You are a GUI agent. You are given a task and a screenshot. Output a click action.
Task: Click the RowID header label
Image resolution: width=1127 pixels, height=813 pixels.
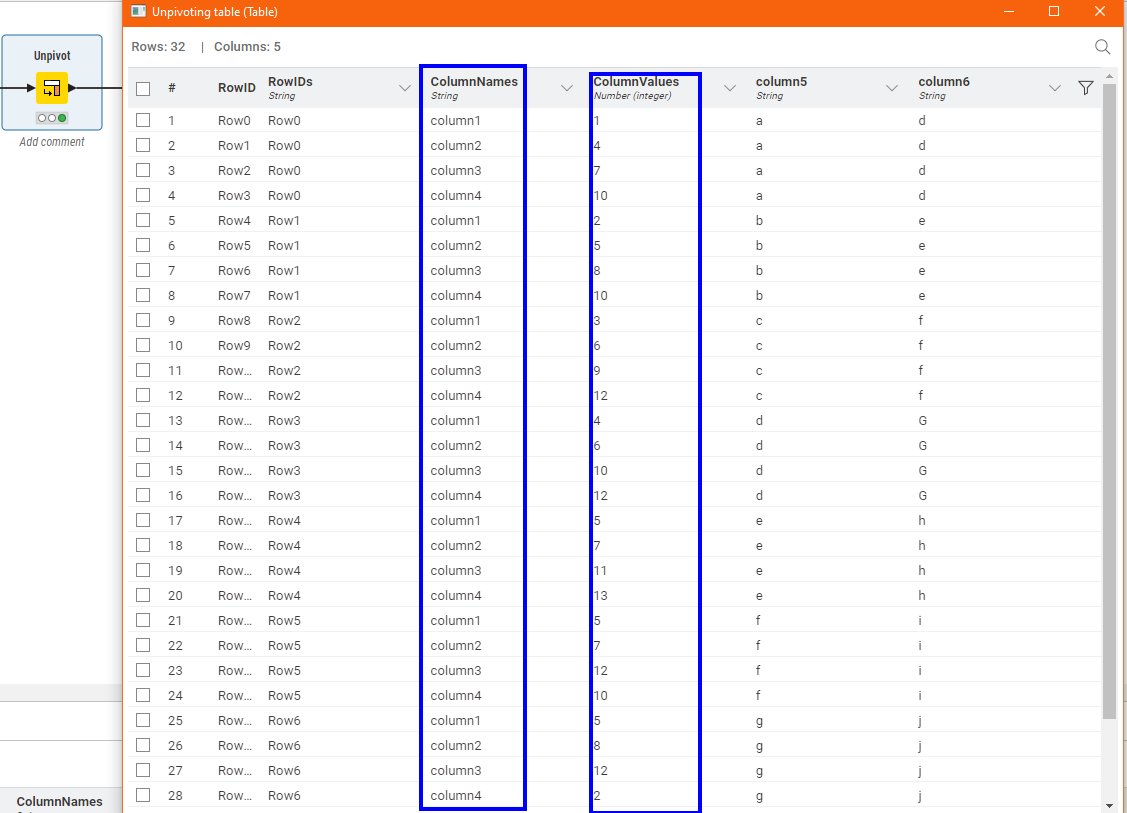point(236,88)
